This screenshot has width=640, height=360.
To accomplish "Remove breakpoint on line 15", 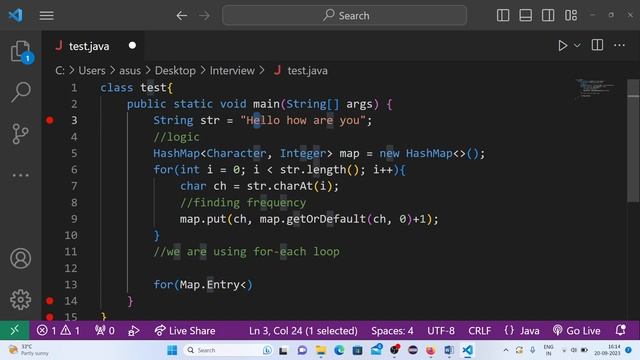I will pos(50,317).
